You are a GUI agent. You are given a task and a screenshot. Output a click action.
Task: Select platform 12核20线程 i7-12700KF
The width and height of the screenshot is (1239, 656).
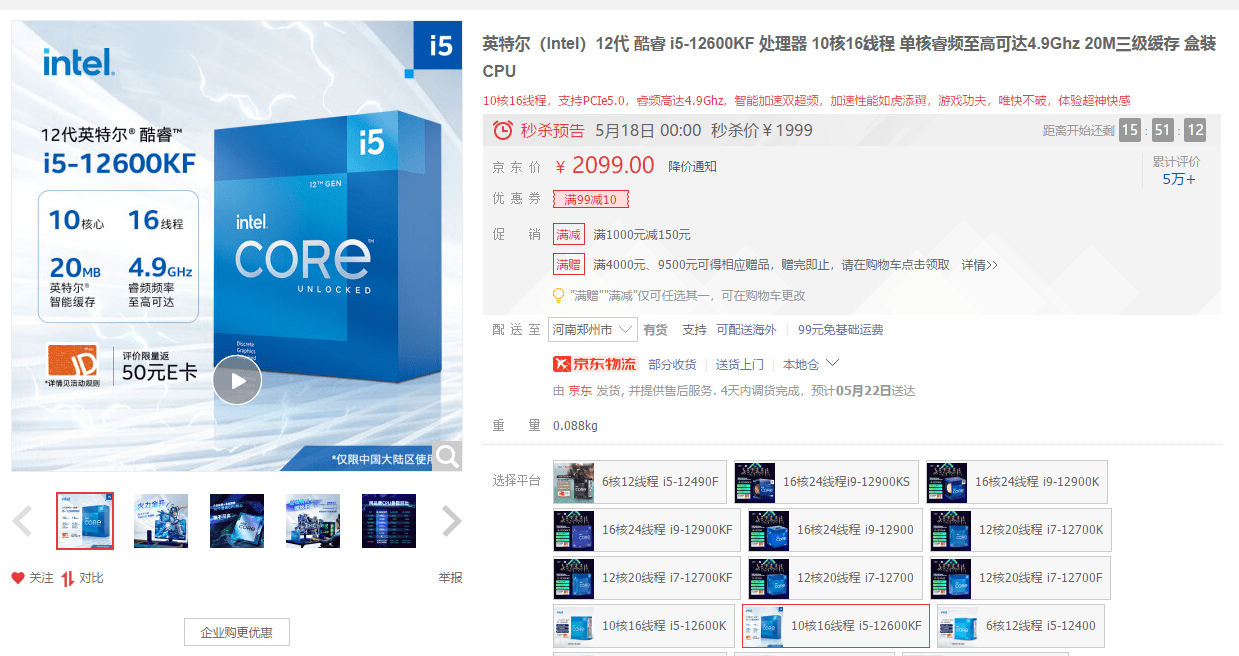[x=647, y=578]
